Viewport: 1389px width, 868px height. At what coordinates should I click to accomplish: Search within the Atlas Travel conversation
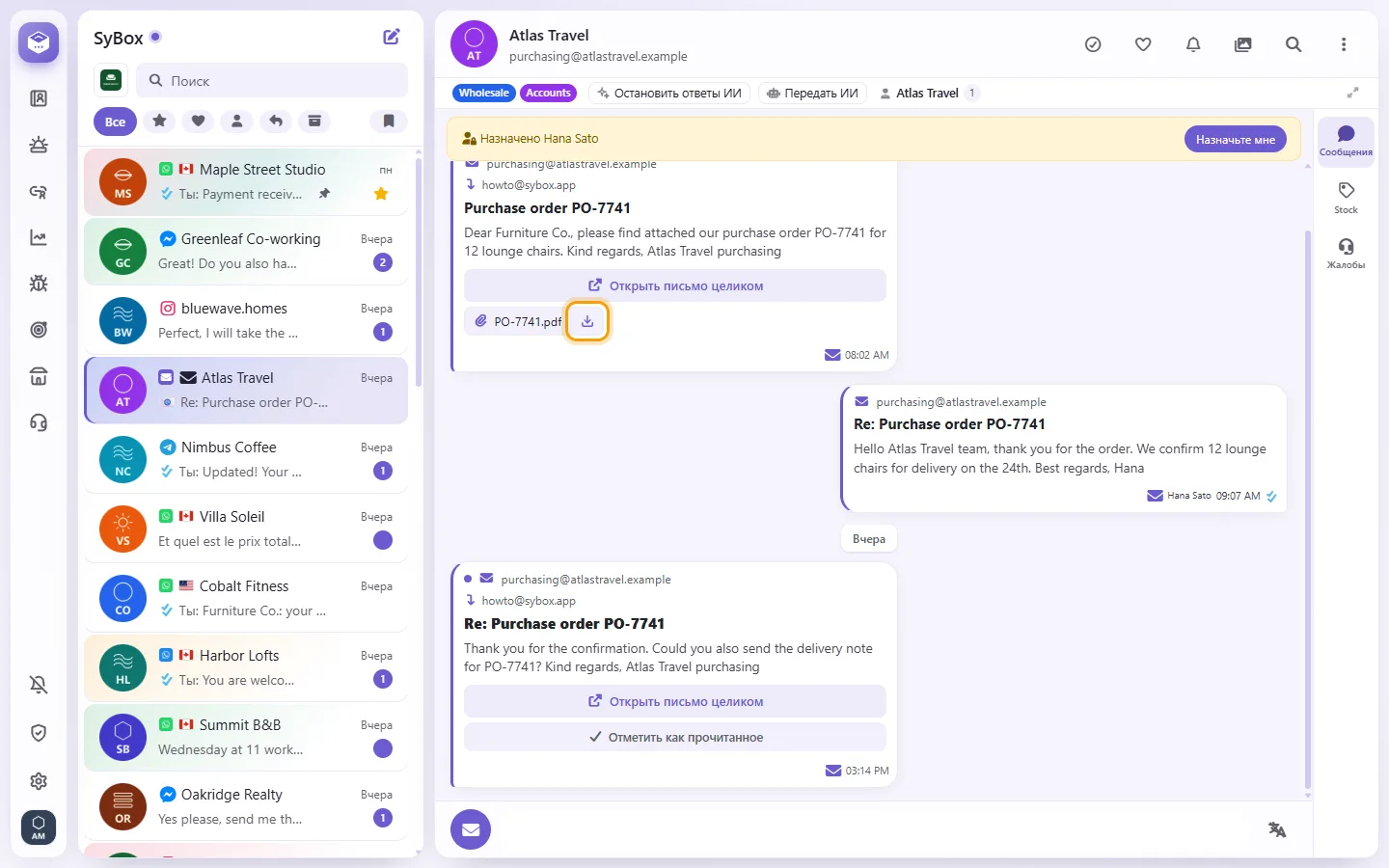coord(1294,44)
